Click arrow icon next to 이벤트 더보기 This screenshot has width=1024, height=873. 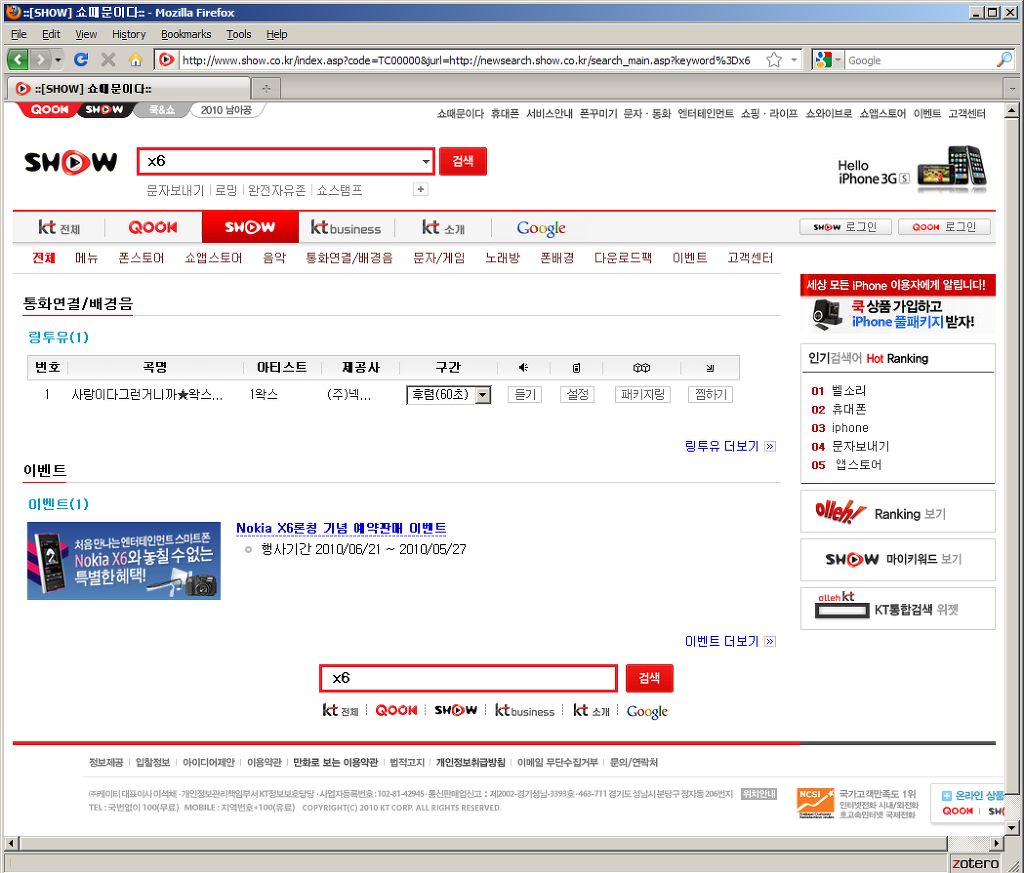pyautogui.click(x=770, y=642)
